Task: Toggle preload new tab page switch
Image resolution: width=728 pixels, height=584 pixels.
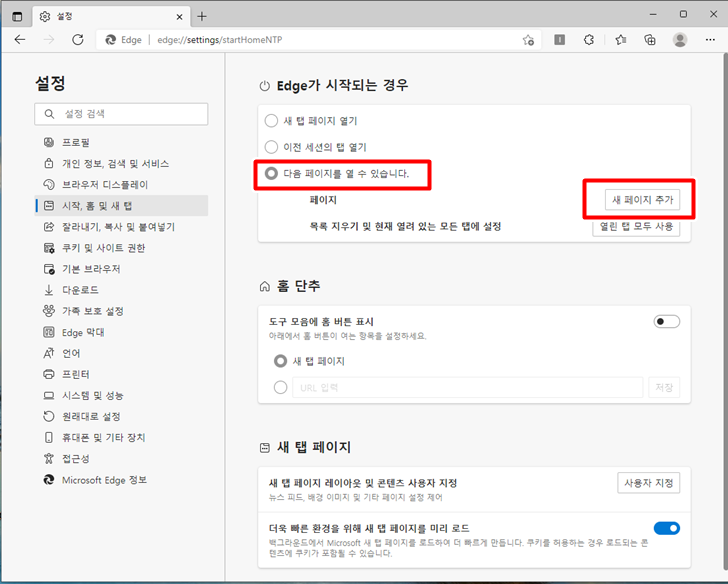Action: 667,528
